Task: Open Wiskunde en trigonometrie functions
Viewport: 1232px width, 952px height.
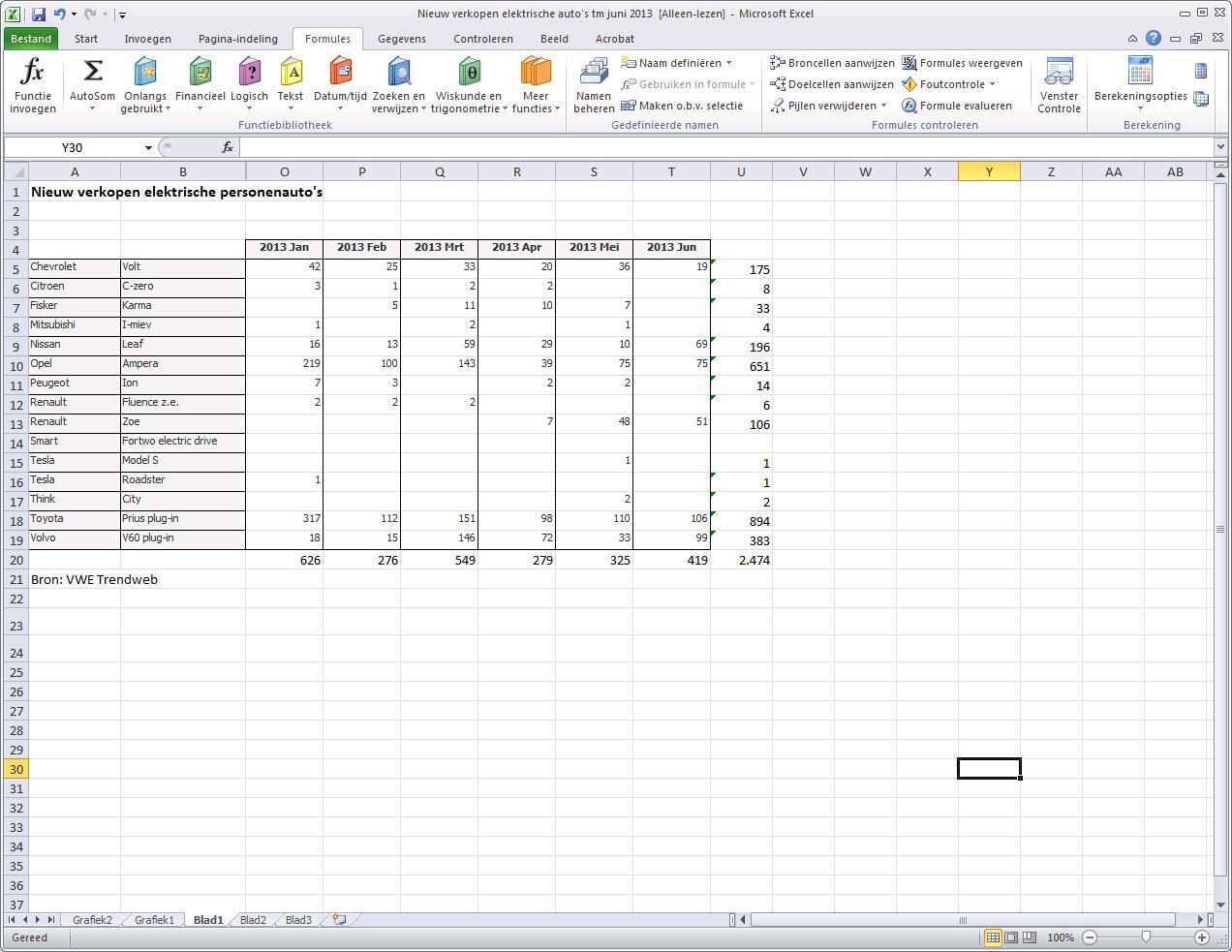Action: pyautogui.click(x=469, y=85)
